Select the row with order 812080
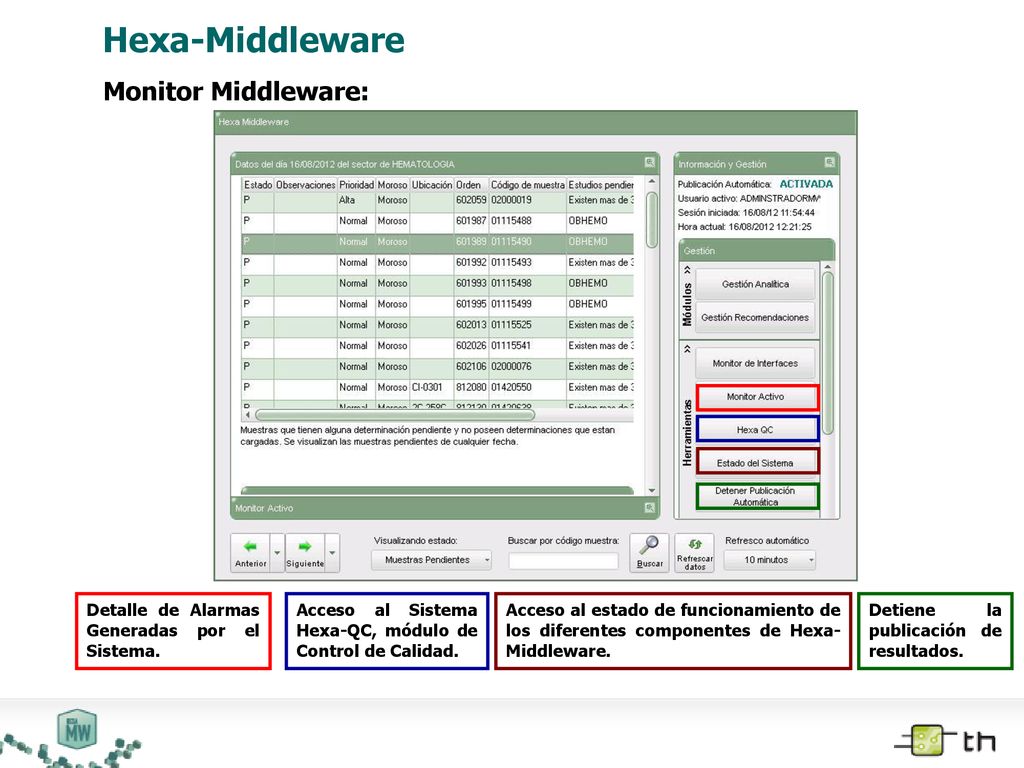The width and height of the screenshot is (1024, 768). [x=438, y=389]
